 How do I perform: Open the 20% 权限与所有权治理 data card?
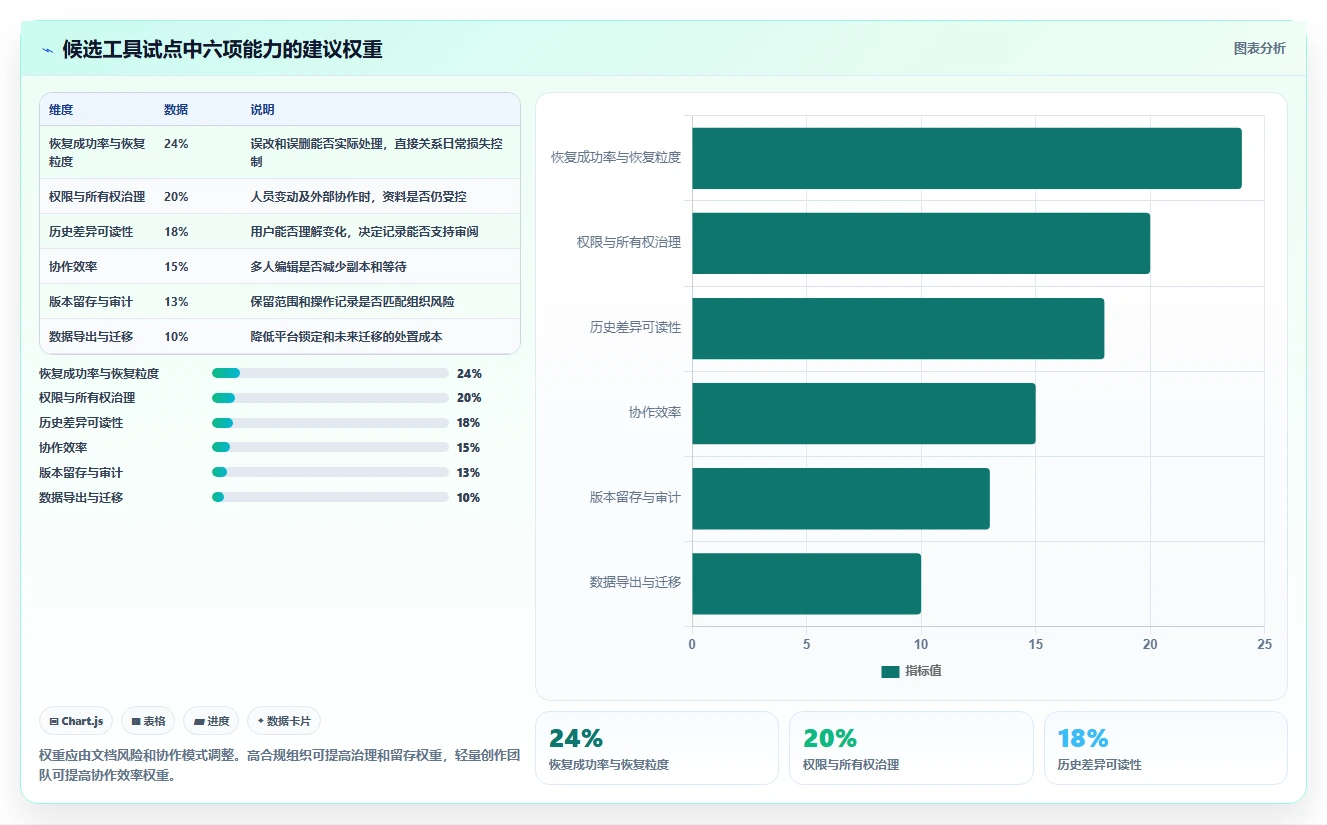[911, 748]
